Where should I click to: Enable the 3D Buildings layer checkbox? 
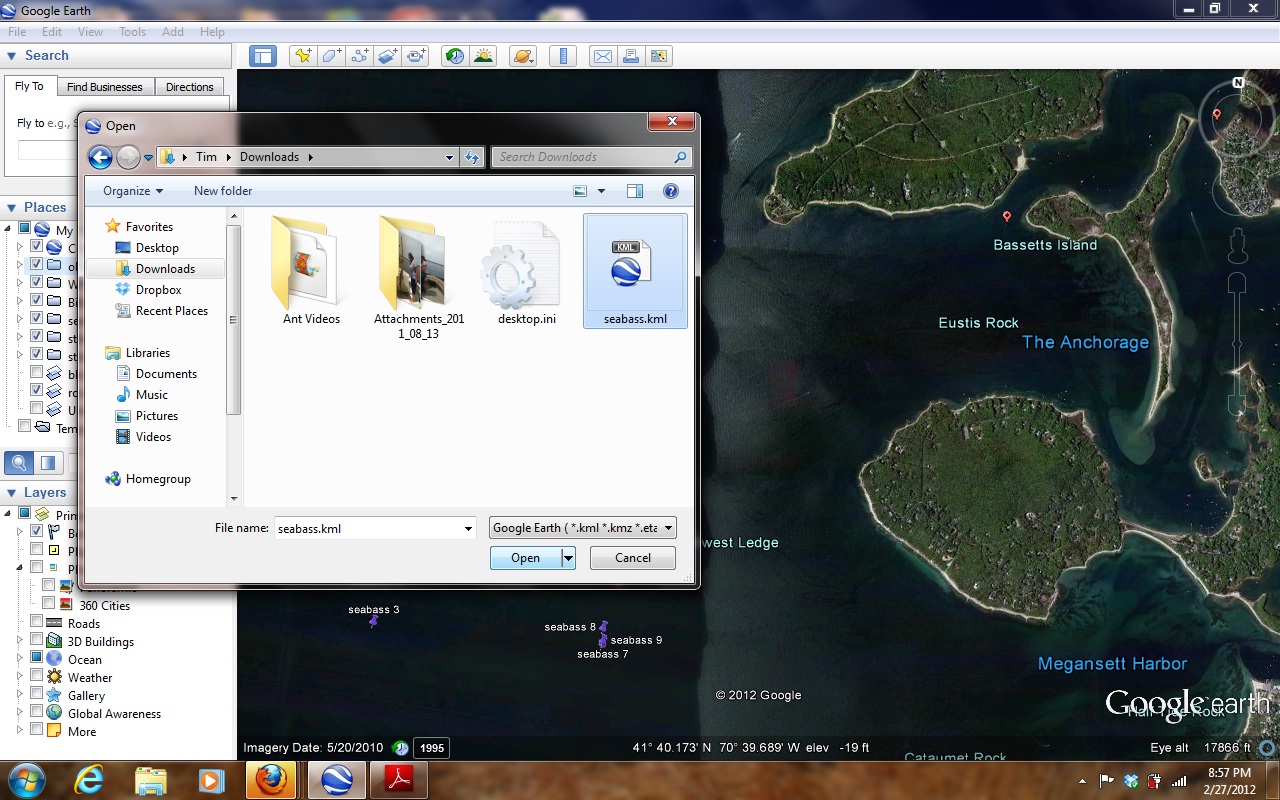(x=36, y=641)
